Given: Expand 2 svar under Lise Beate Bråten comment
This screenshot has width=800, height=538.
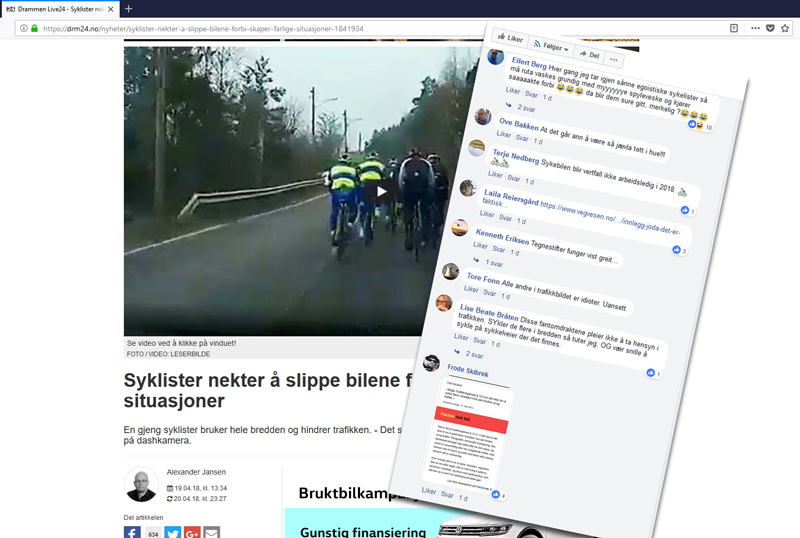Looking at the screenshot, I should [x=474, y=354].
